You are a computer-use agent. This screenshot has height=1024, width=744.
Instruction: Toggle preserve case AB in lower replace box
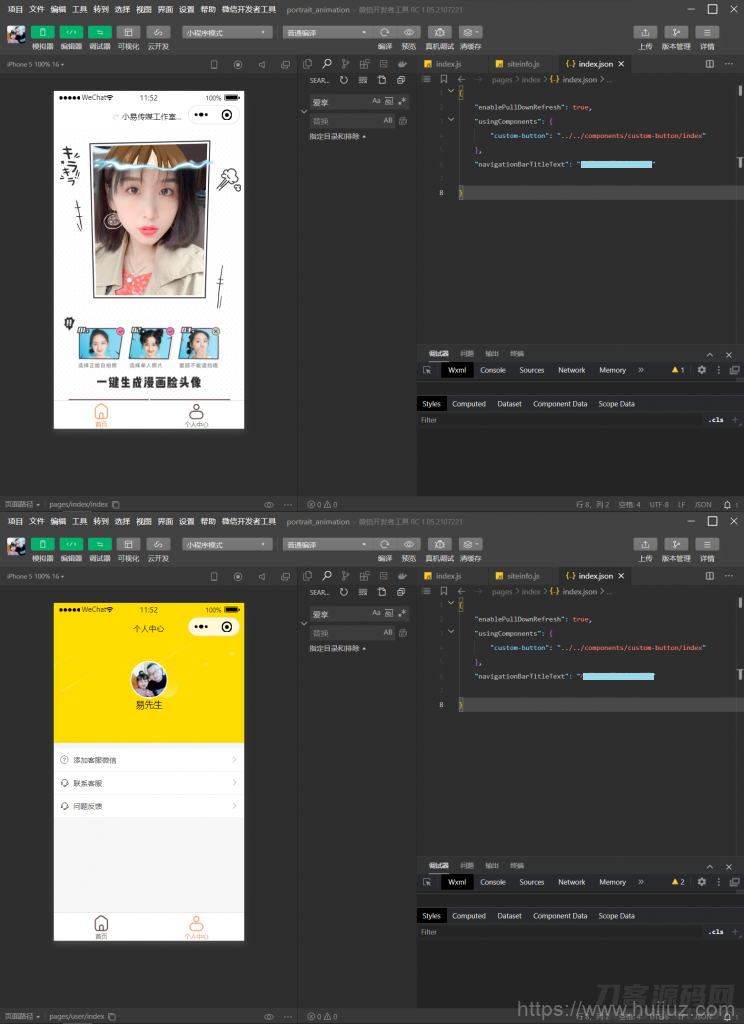[388, 632]
